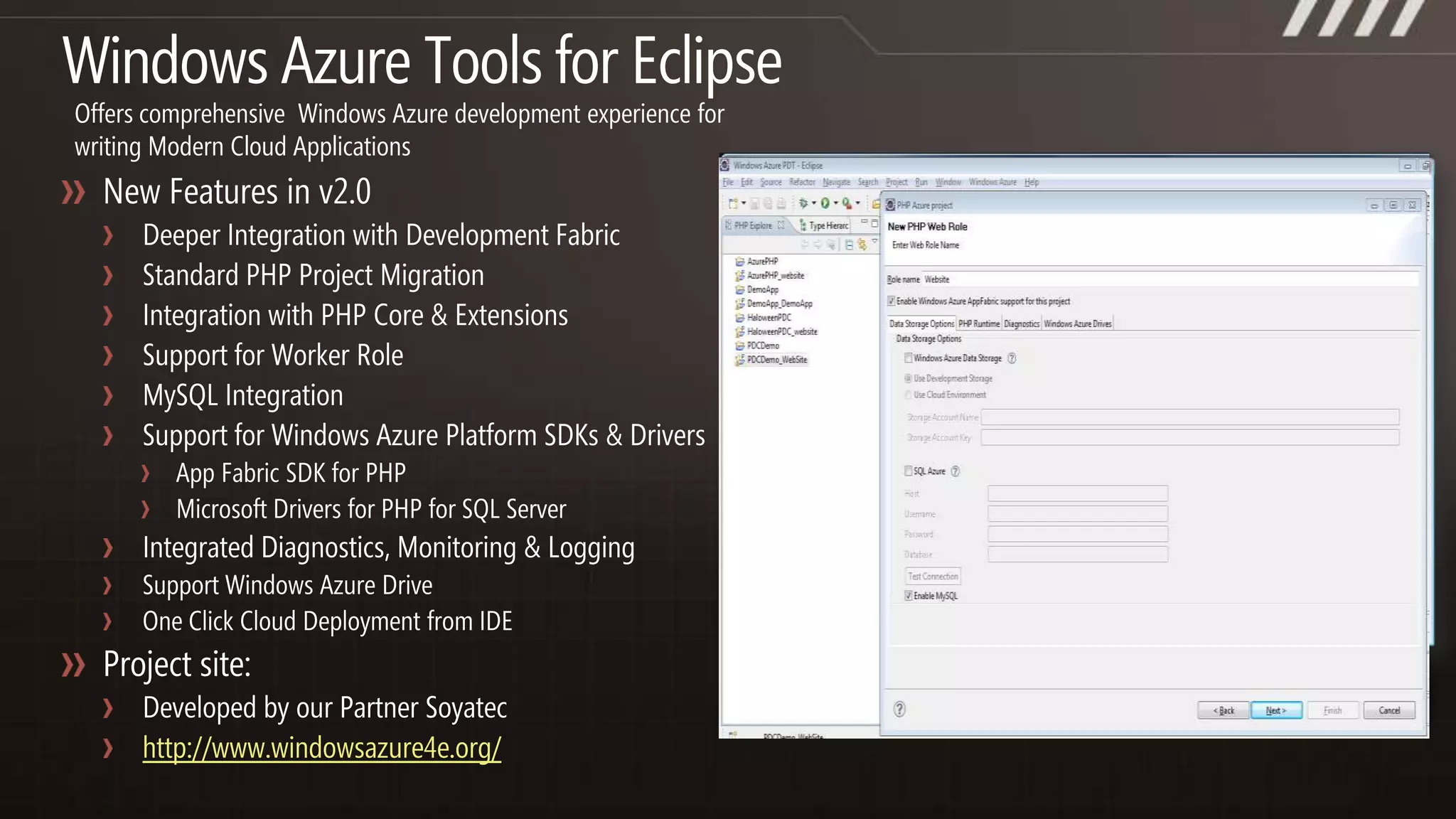Click the Eclipse icon in window title
The height and width of the screenshot is (819, 1456).
click(x=725, y=165)
